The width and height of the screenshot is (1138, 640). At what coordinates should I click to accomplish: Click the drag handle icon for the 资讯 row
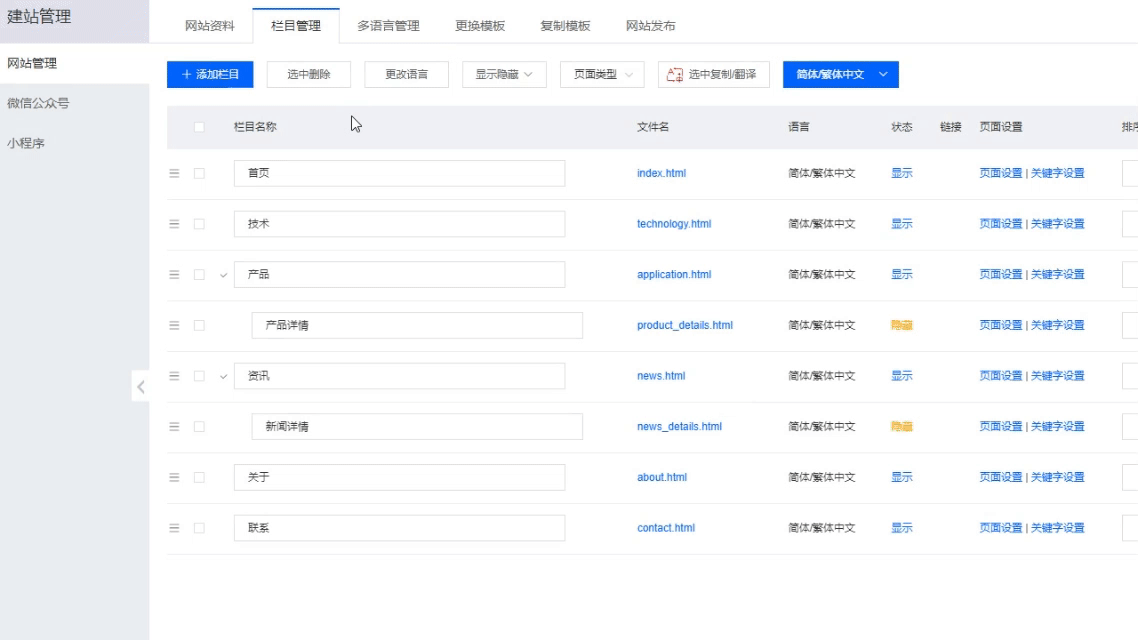point(173,375)
